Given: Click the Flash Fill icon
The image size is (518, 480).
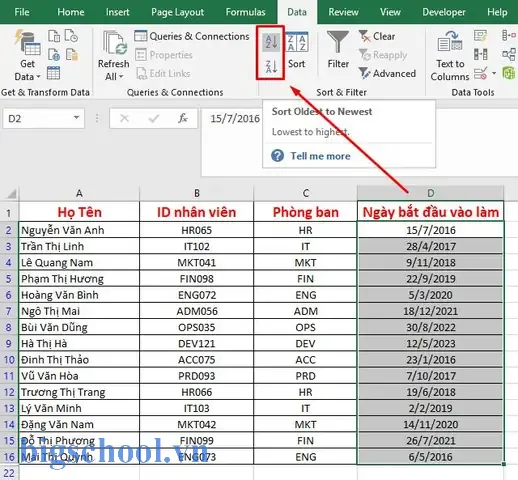Looking at the screenshot, I should 480,35.
